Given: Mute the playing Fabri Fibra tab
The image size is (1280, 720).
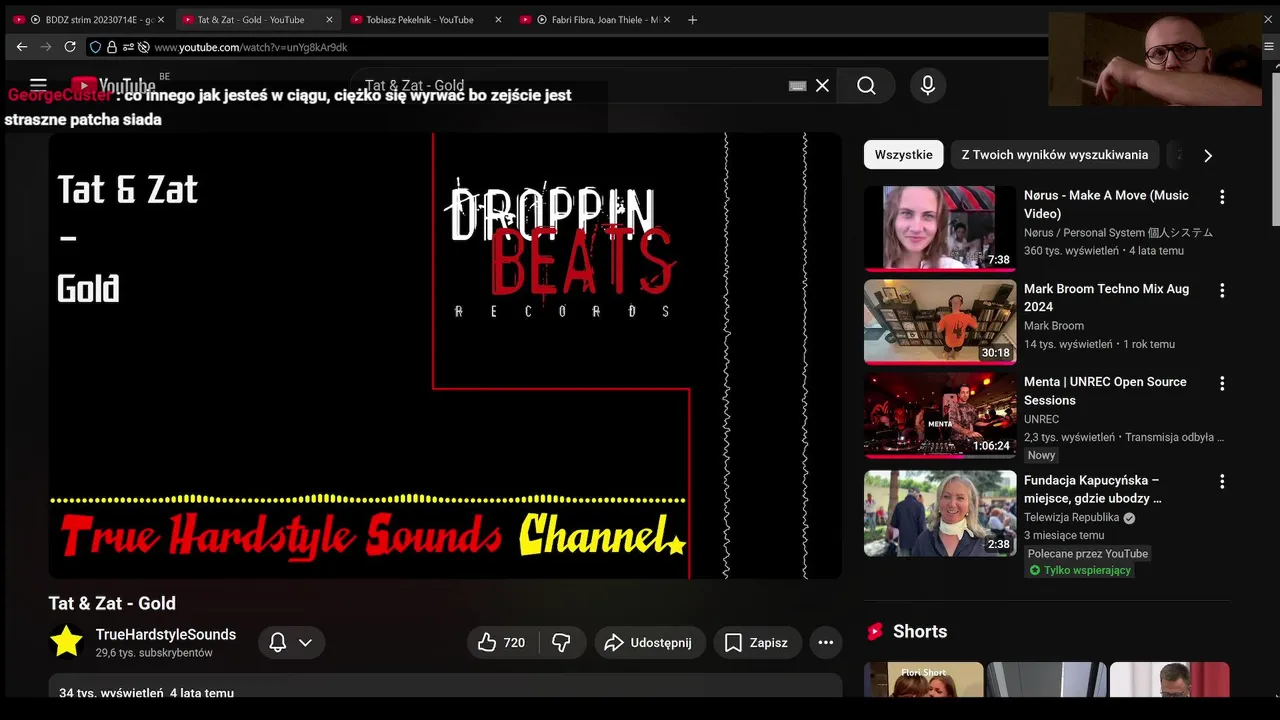Looking at the screenshot, I should 542,19.
